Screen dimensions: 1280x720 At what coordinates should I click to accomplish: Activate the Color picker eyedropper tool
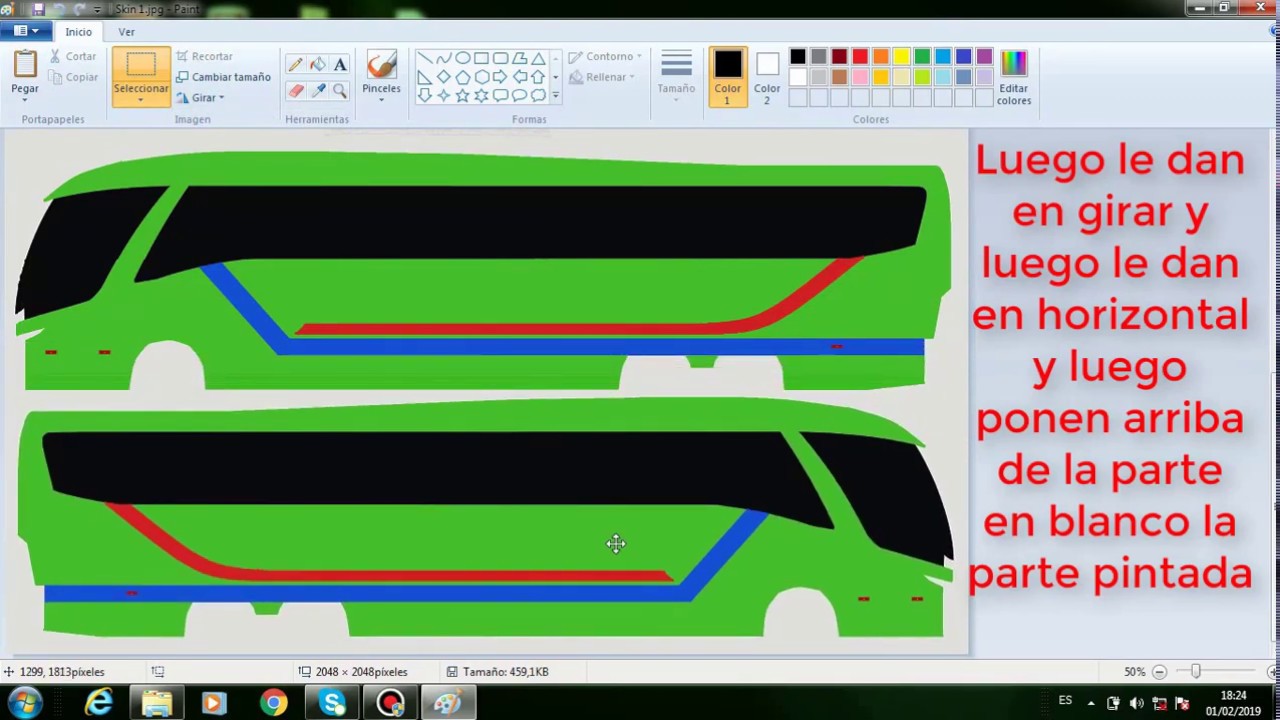318,91
